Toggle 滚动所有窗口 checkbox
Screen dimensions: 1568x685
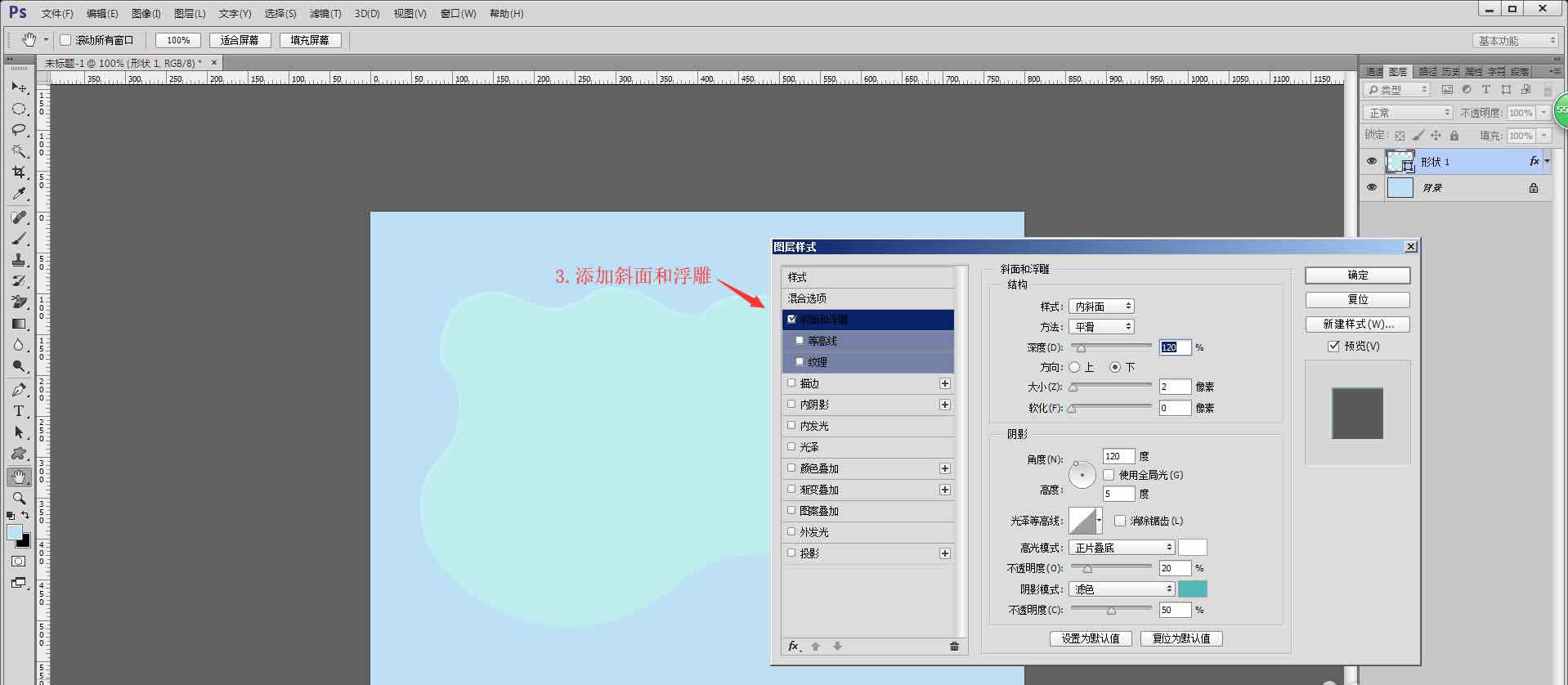65,40
